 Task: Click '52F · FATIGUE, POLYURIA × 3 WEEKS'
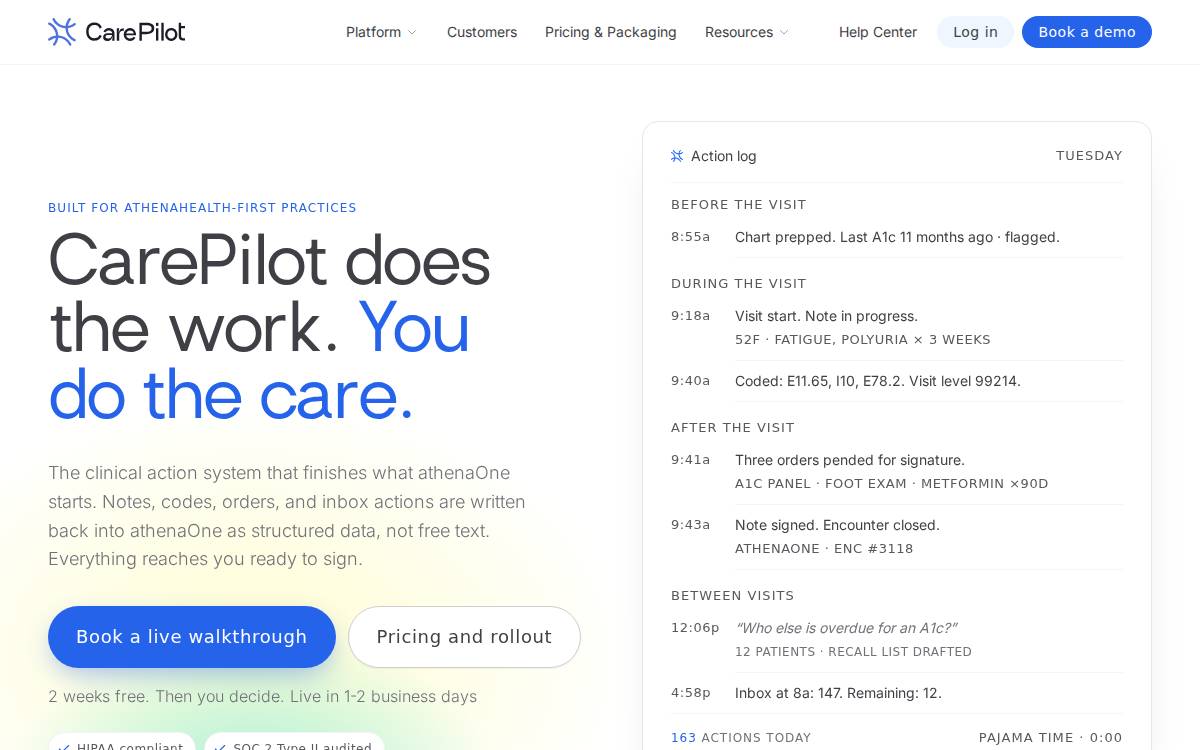pyautogui.click(x=863, y=340)
